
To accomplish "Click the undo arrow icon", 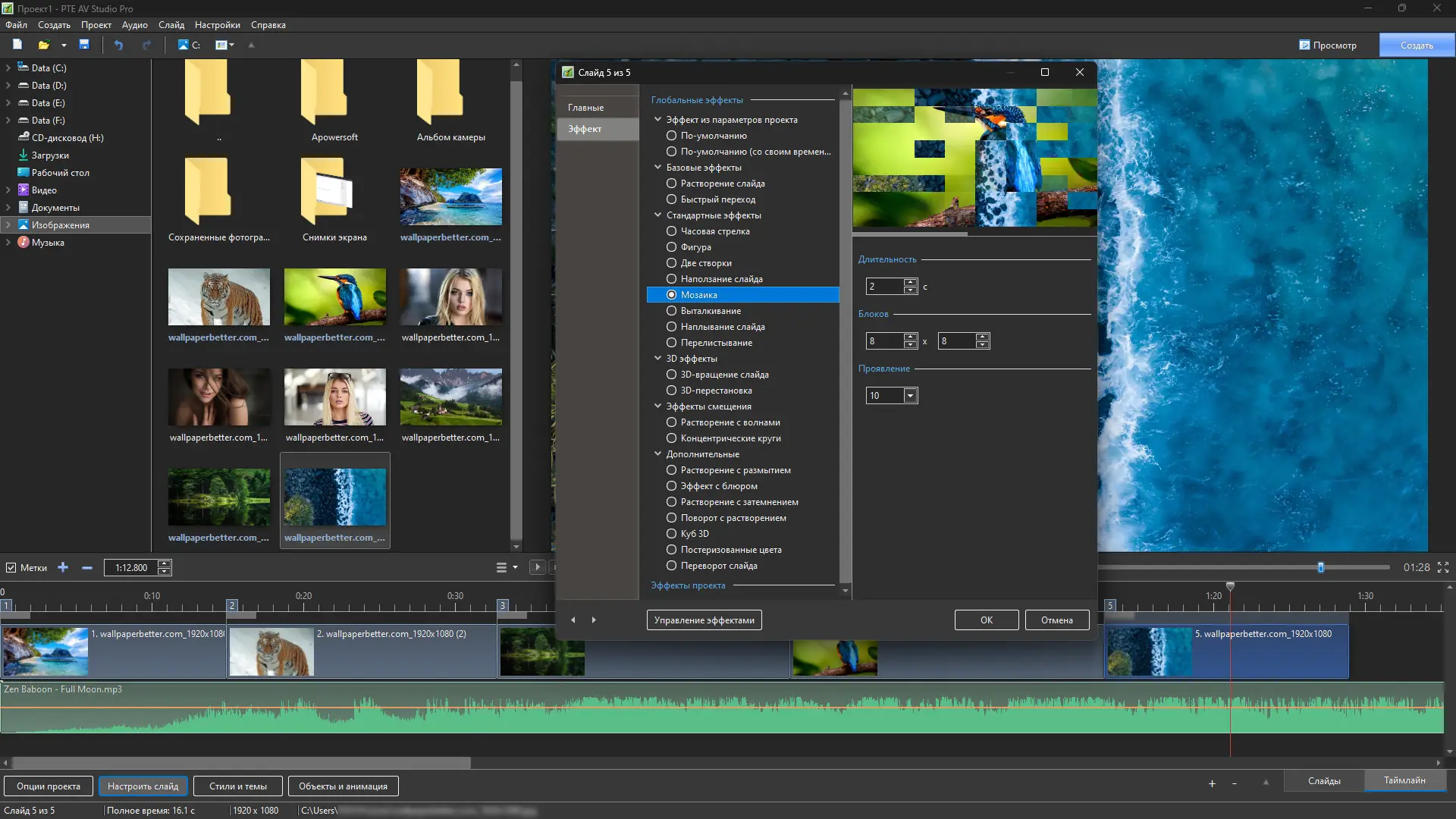I will (118, 45).
